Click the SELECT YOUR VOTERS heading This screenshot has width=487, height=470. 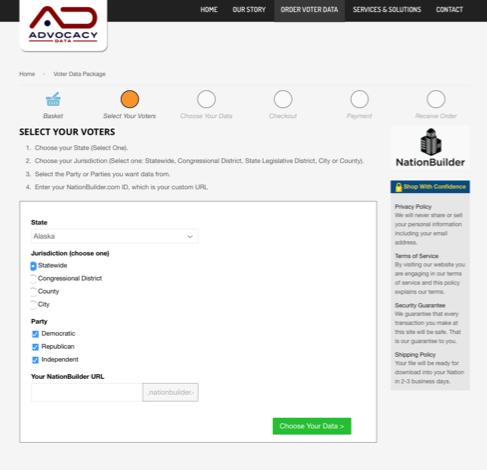[67, 132]
